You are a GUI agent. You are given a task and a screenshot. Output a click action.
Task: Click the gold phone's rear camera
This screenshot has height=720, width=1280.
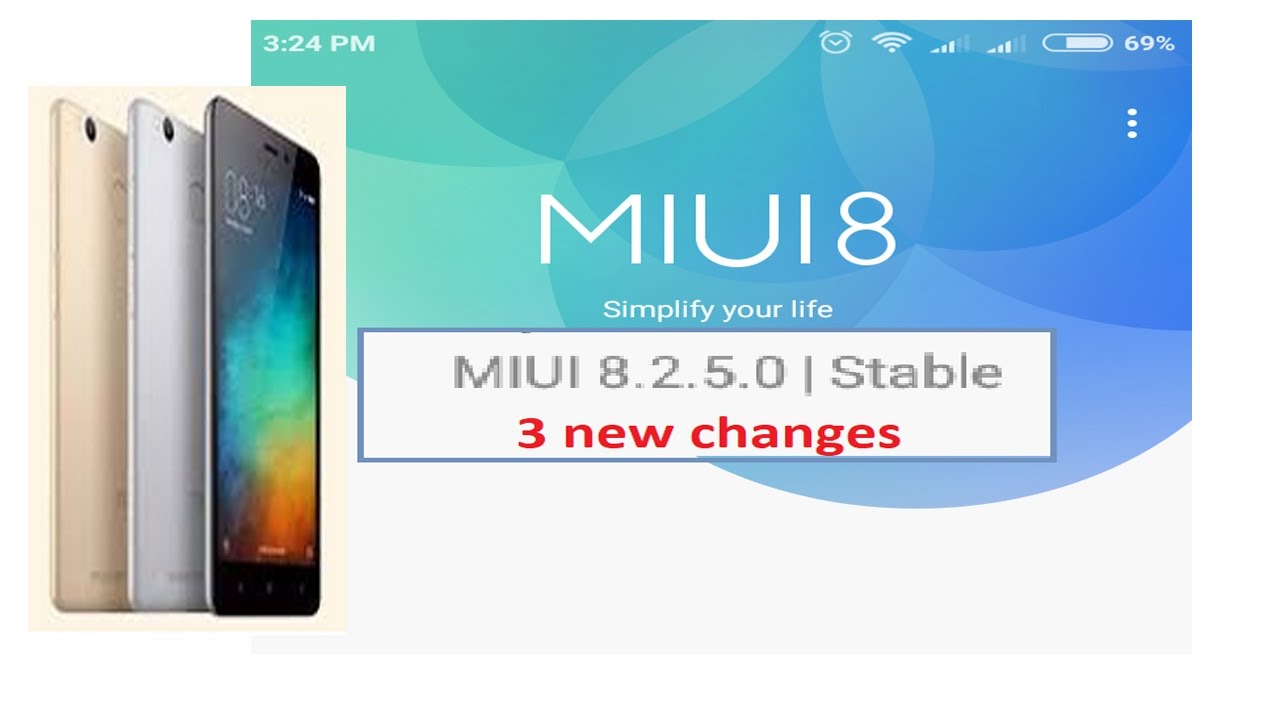[88, 129]
